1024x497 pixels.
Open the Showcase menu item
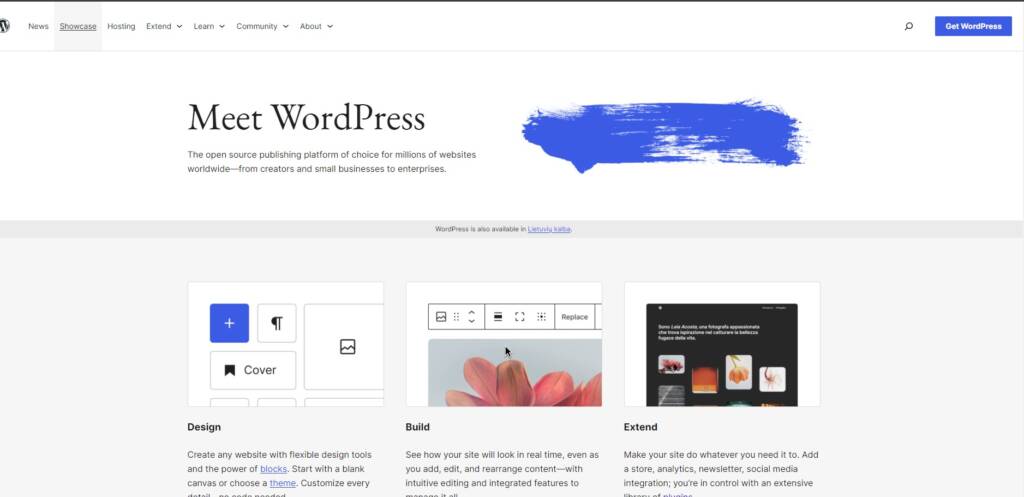point(78,26)
